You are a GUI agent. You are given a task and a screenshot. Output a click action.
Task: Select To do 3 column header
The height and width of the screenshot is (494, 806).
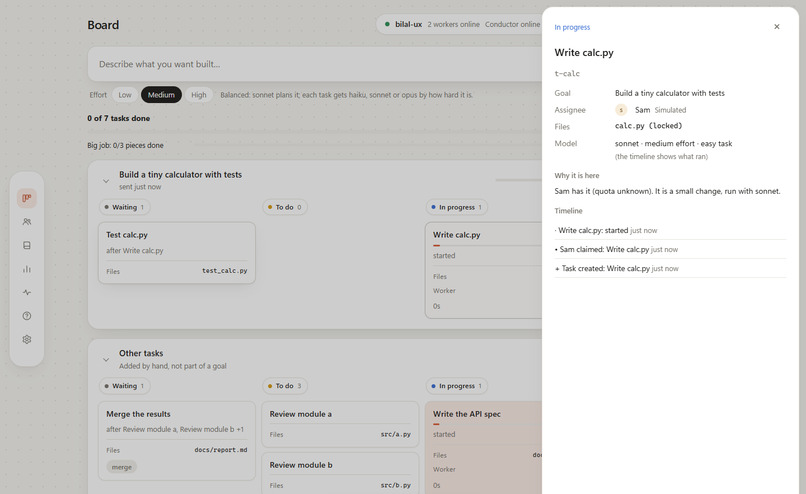tap(285, 386)
